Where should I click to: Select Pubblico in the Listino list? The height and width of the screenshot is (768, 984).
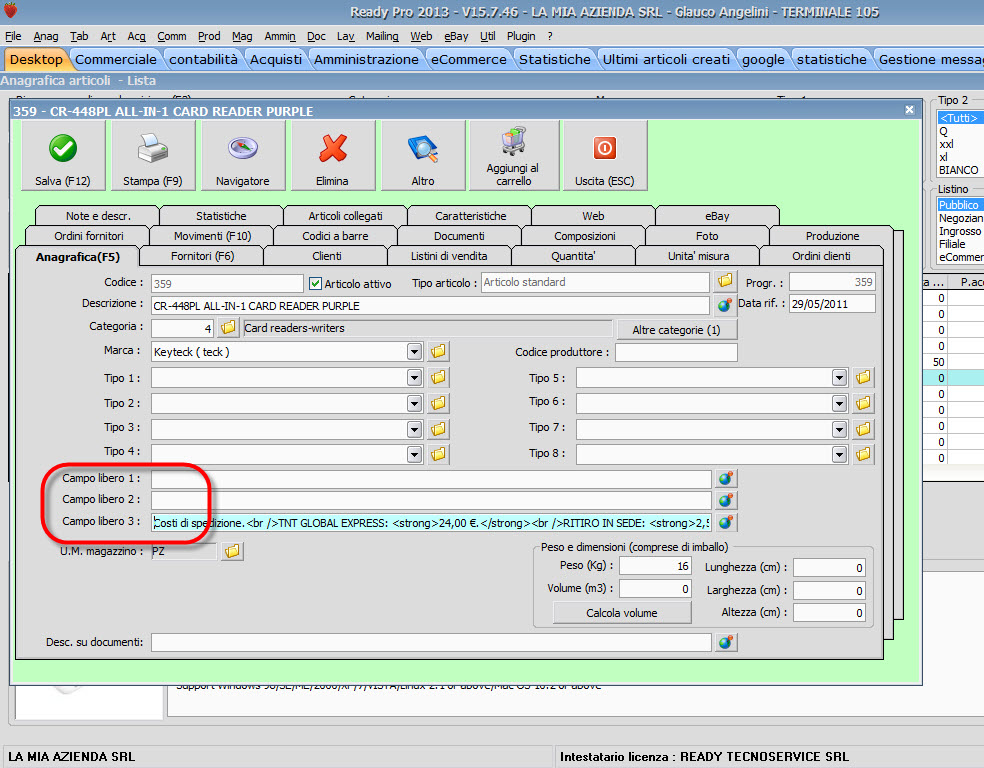pos(960,205)
